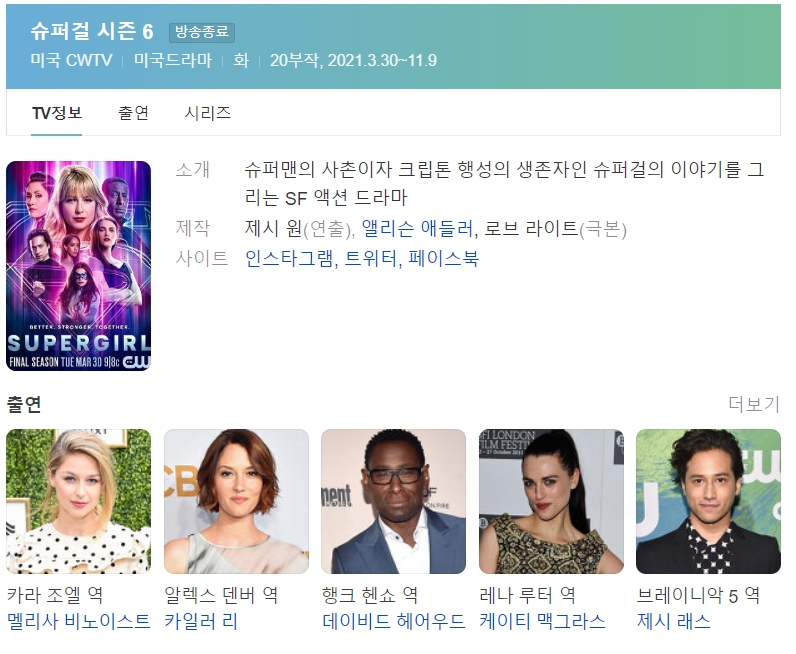Open the TV정보 tab

point(56,113)
